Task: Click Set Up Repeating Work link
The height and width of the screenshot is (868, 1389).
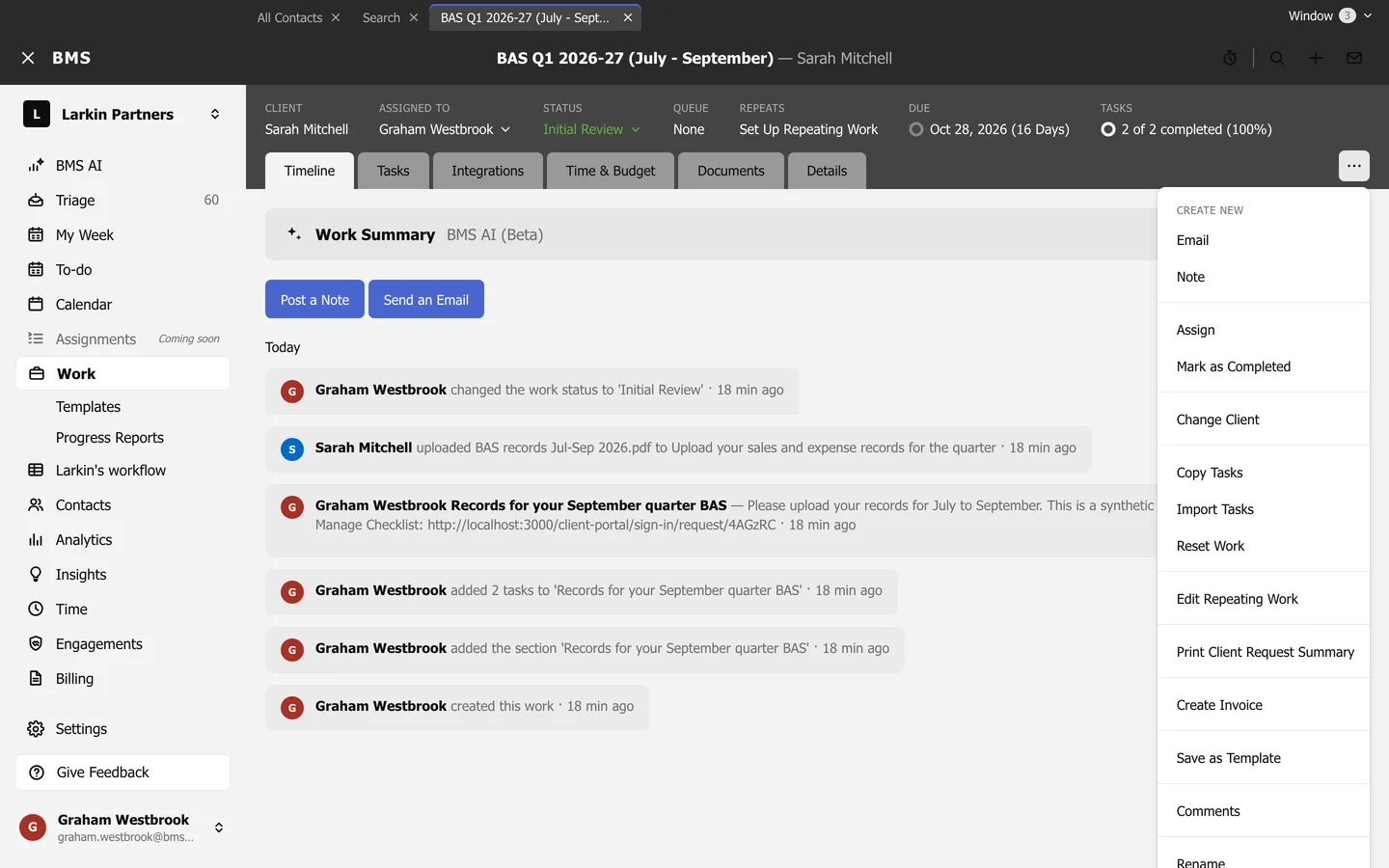Action: pyautogui.click(x=808, y=129)
